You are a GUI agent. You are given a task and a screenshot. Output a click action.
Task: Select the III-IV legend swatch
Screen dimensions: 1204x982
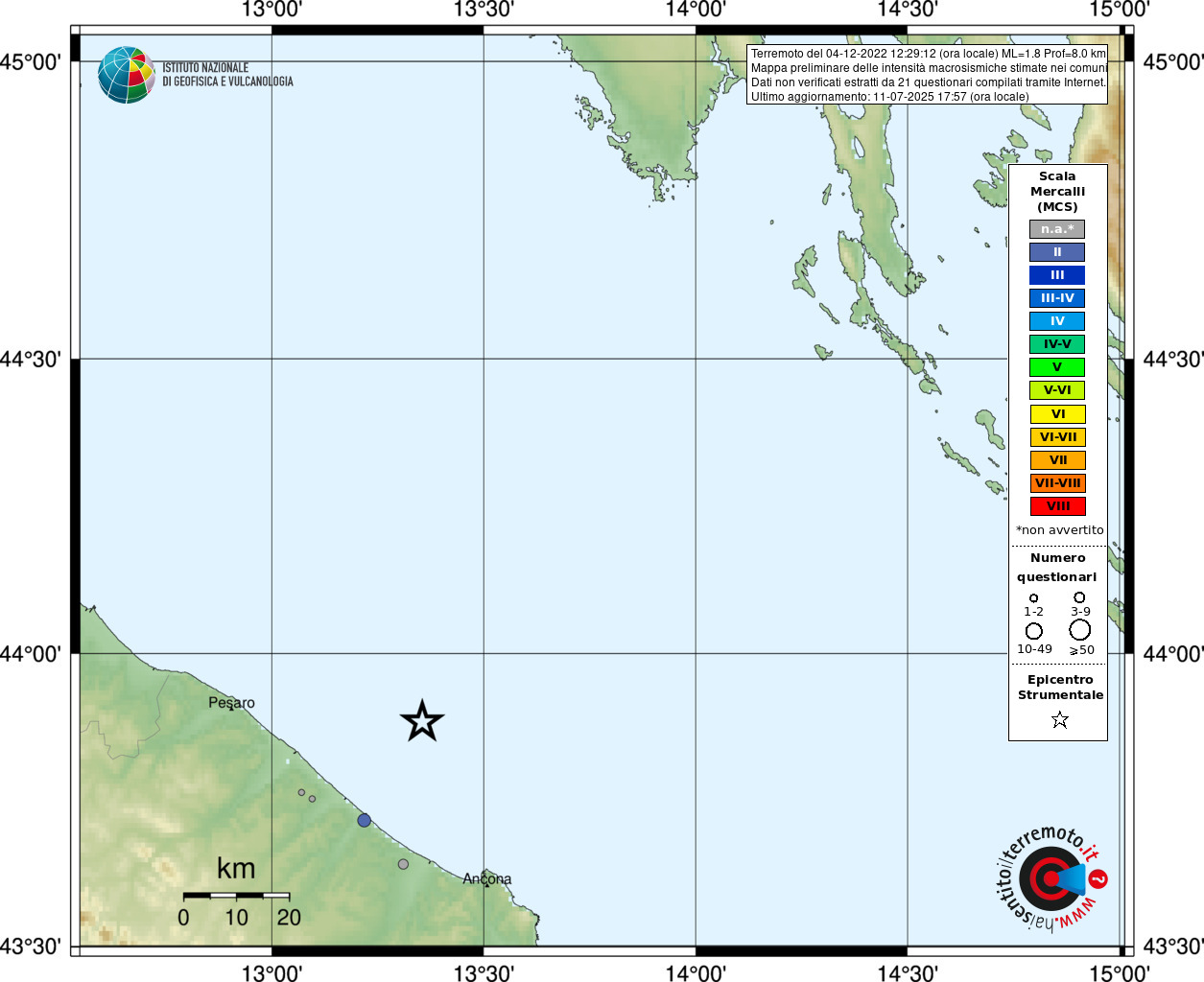click(1057, 298)
